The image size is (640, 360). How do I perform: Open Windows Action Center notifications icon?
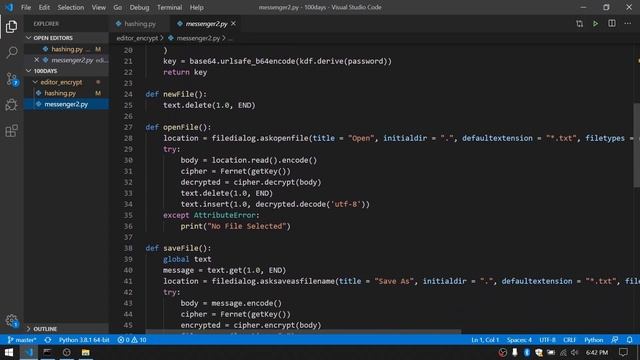tap(623, 352)
